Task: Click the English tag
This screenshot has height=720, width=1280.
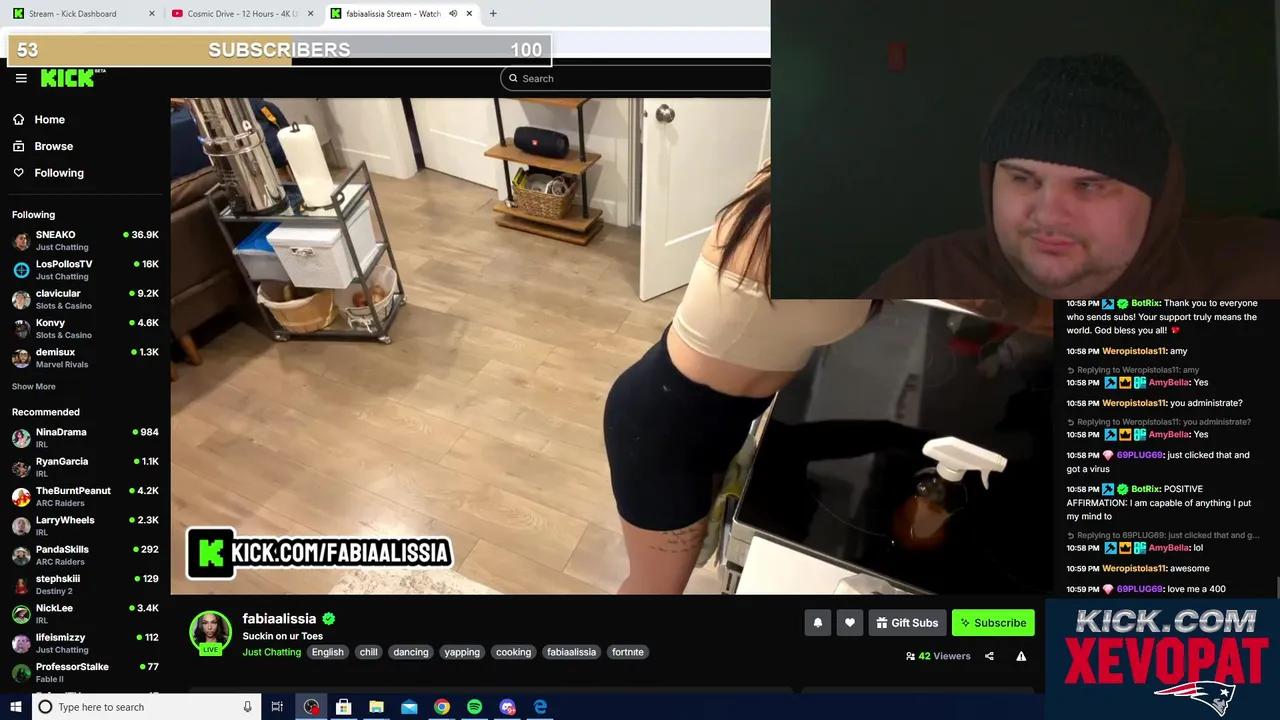Action: [x=327, y=652]
